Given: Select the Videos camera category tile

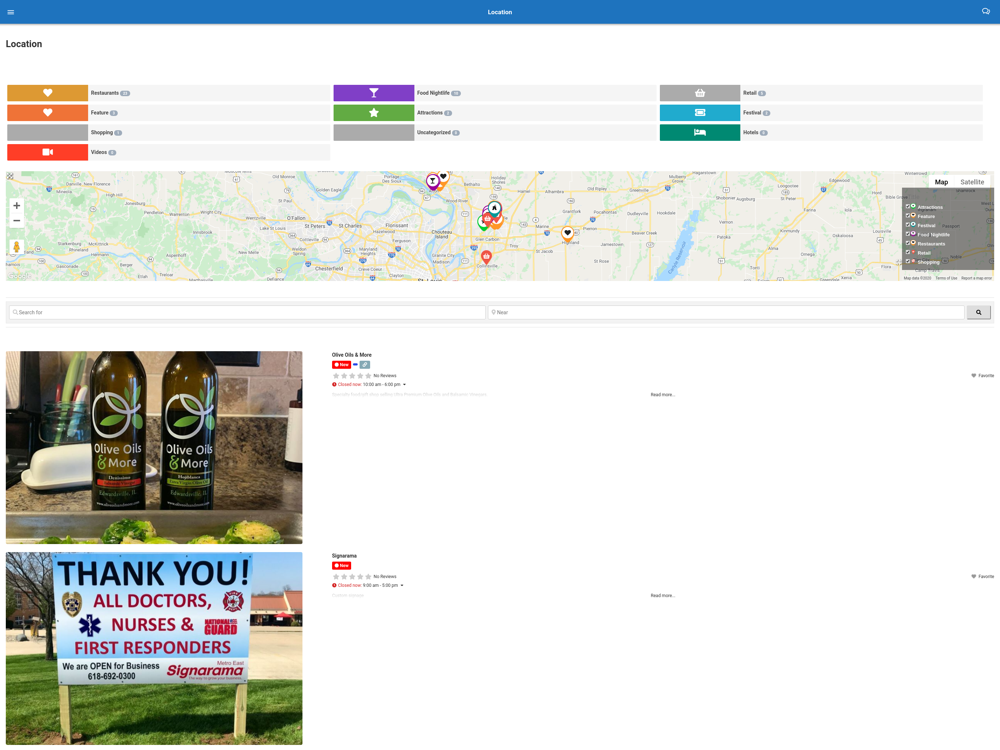Looking at the screenshot, I should click(47, 152).
